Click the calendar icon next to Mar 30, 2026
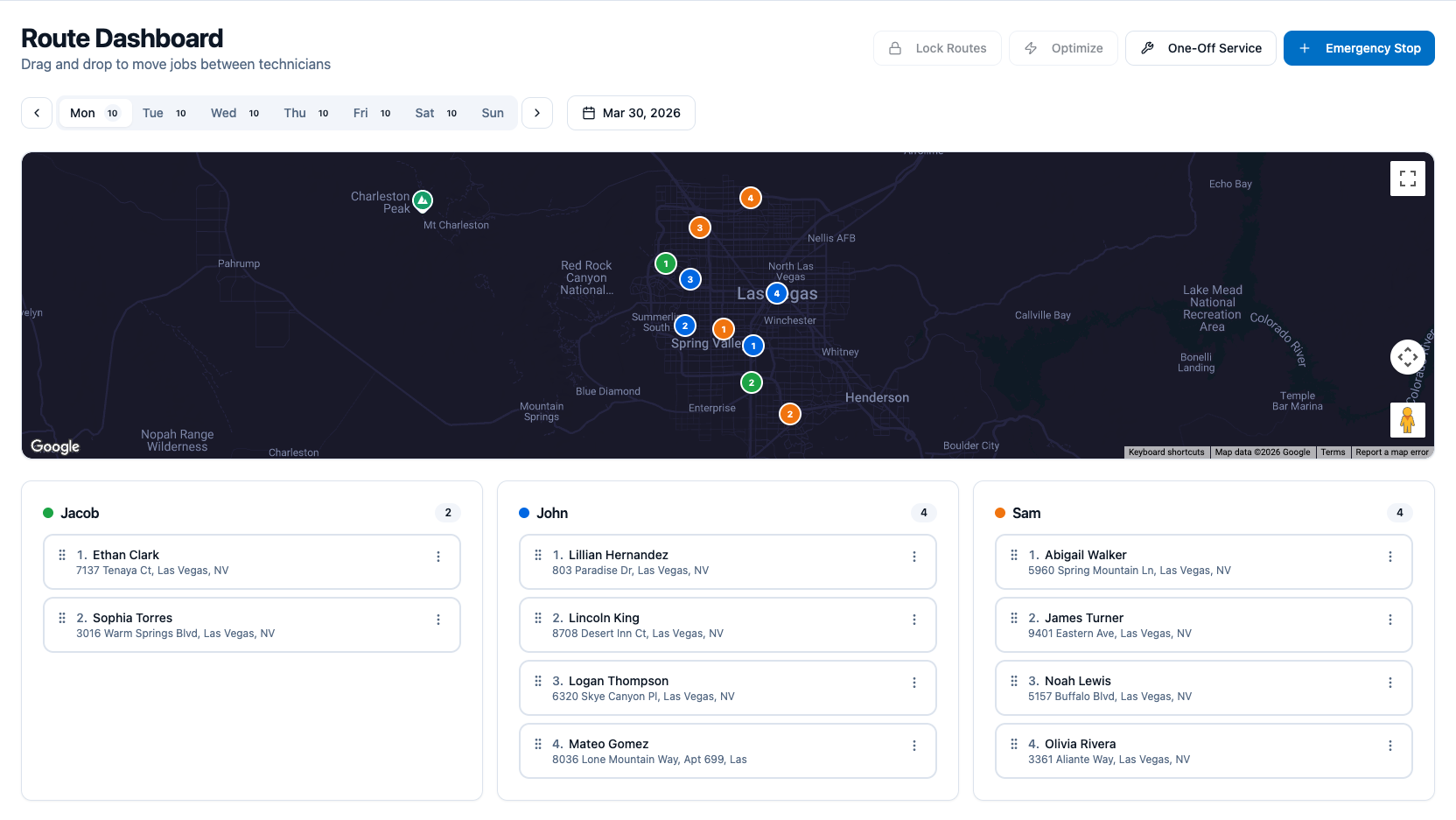The width and height of the screenshot is (1456, 820). [x=590, y=113]
